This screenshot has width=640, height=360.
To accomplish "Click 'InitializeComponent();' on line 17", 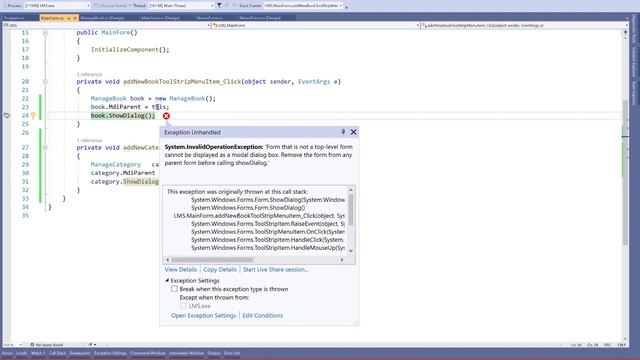I will (130, 49).
